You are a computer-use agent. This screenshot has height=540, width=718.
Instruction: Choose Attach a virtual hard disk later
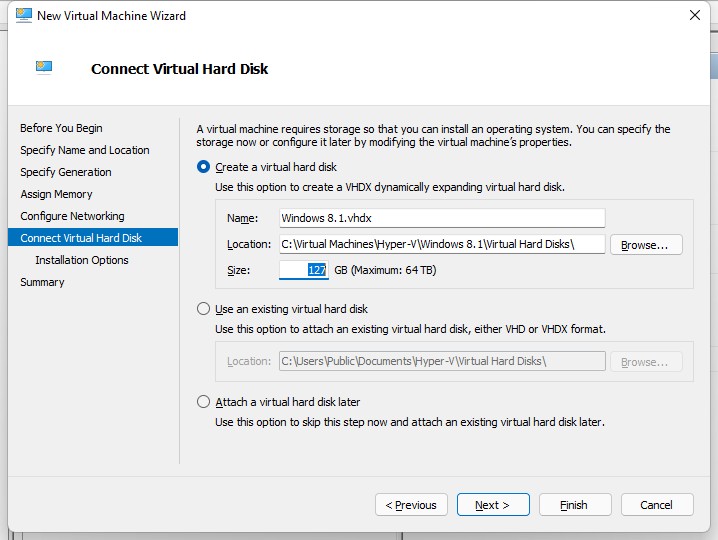[203, 402]
